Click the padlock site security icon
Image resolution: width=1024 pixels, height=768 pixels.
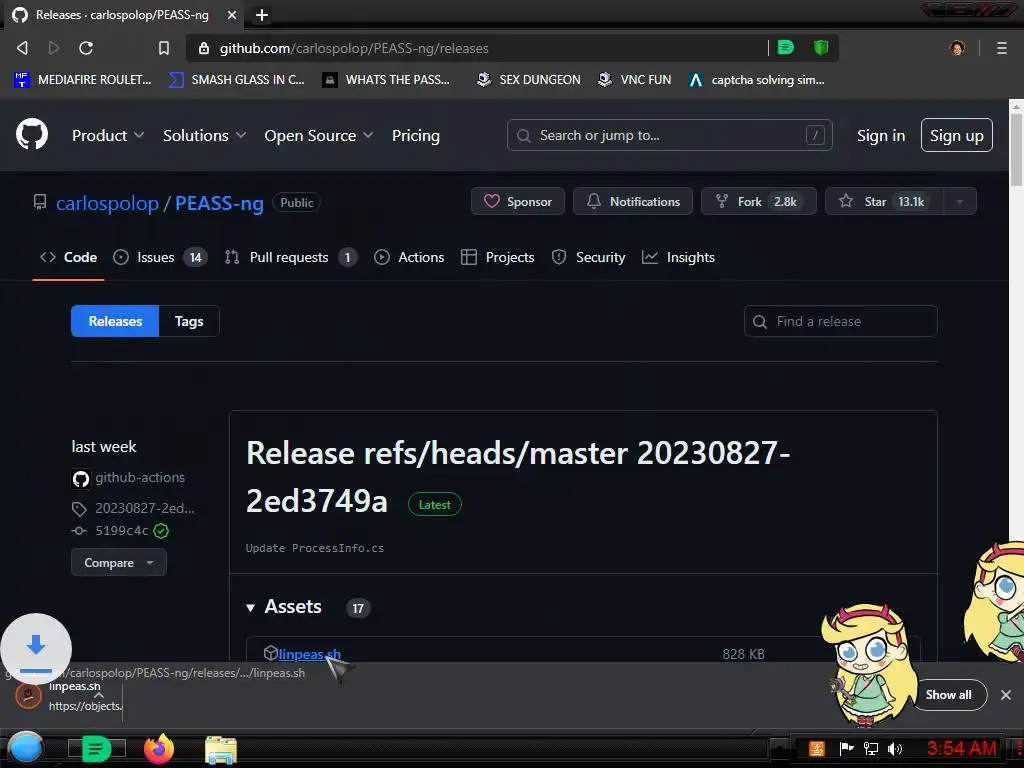pyautogui.click(x=204, y=48)
